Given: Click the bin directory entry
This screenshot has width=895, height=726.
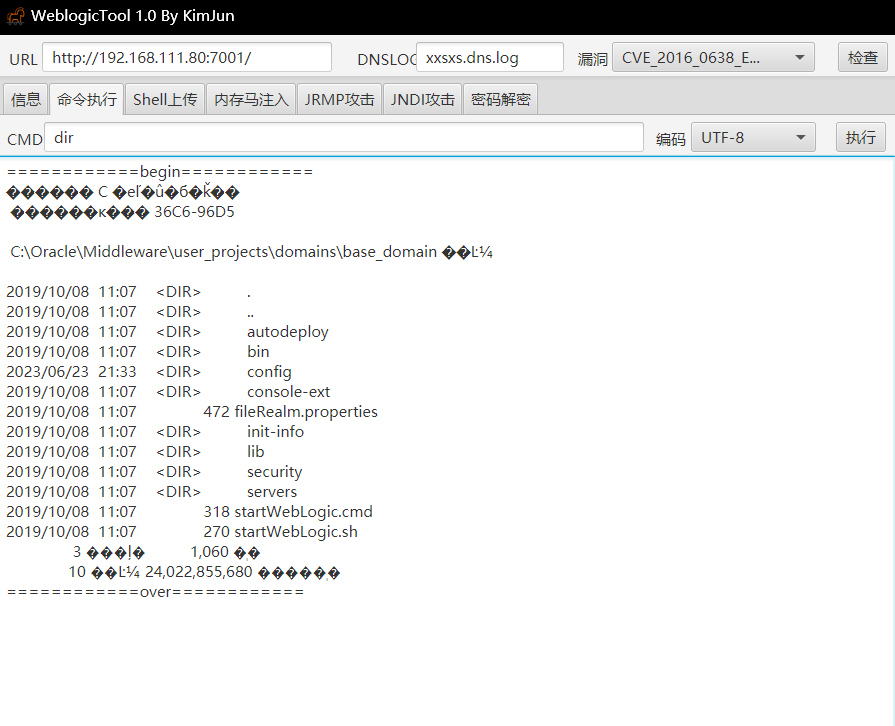Looking at the screenshot, I should tap(258, 352).
